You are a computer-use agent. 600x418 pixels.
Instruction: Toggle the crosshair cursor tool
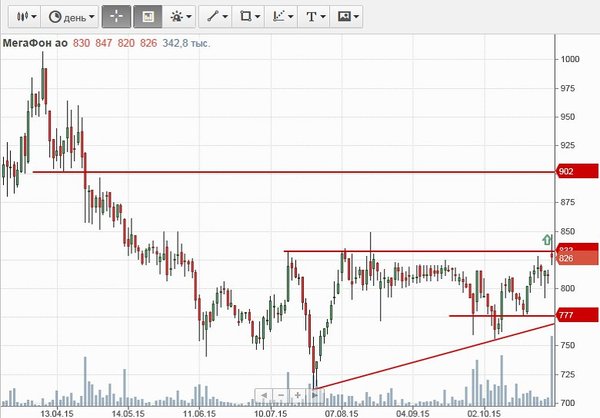click(116, 17)
